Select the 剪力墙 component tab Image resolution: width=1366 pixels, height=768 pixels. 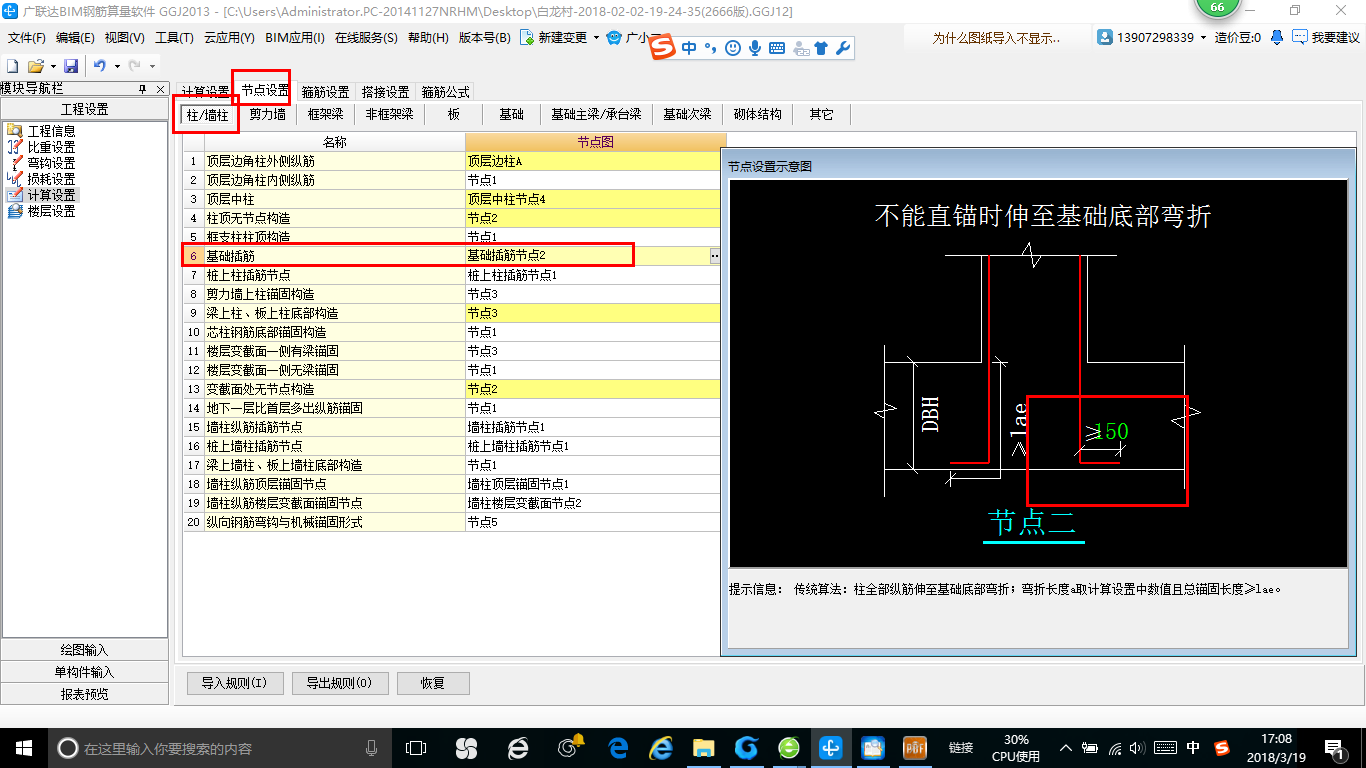click(268, 115)
